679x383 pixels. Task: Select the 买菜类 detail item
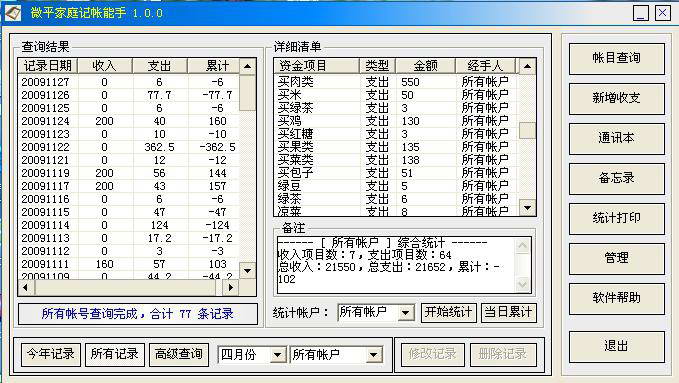[x=396, y=159]
